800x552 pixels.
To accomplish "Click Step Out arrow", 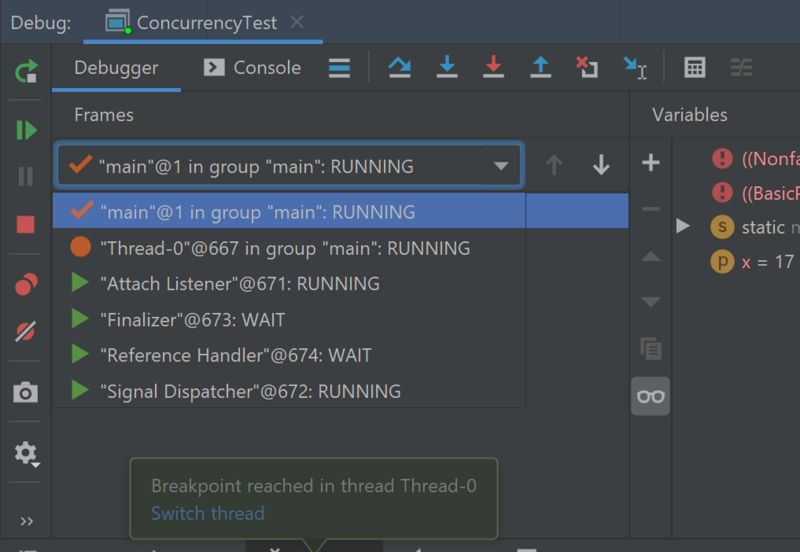I will (x=540, y=67).
